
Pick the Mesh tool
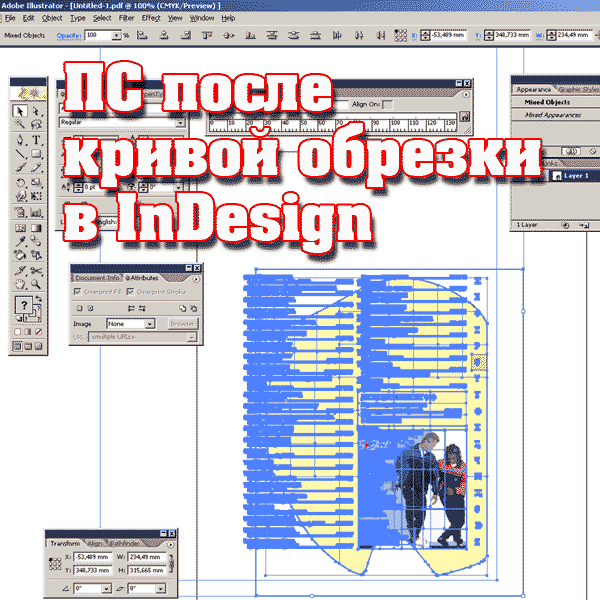[20, 228]
